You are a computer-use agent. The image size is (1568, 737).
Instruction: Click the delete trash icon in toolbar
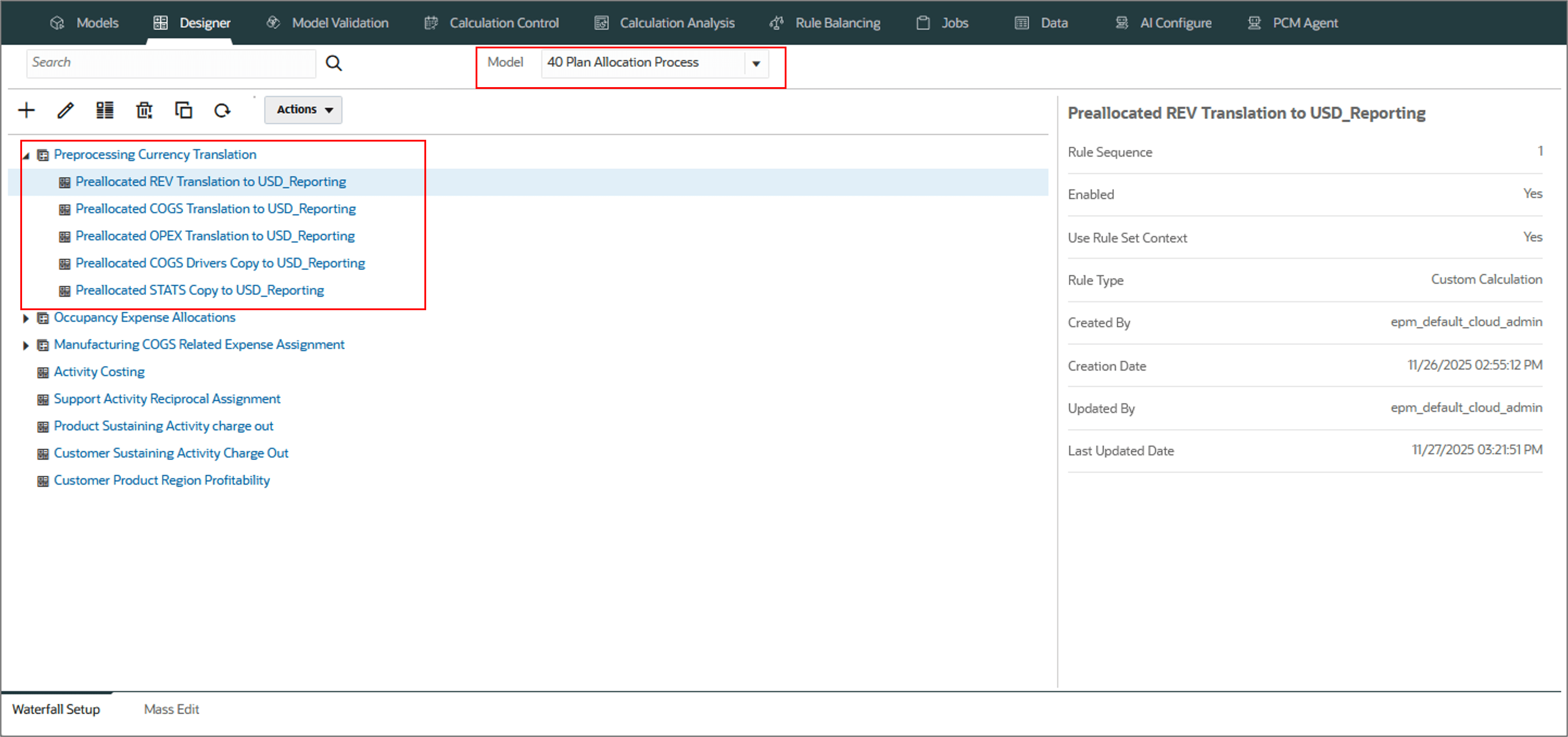tap(144, 110)
